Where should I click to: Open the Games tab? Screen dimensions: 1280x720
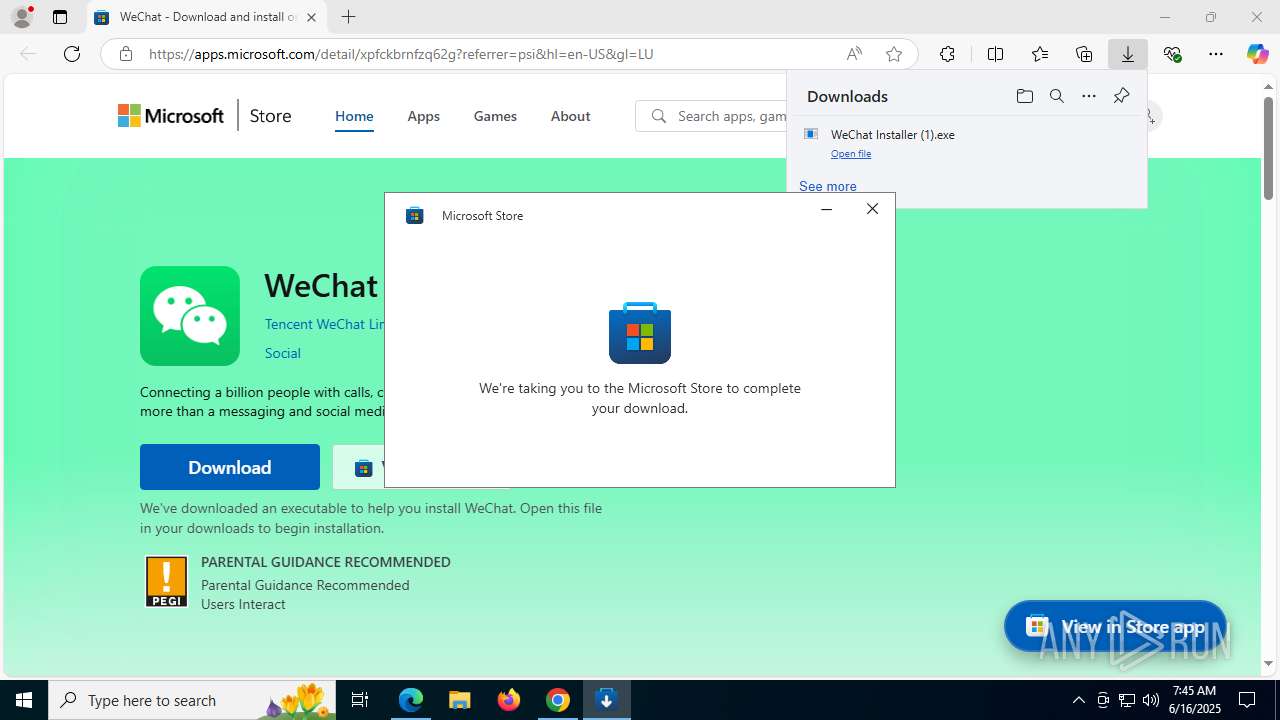tap(495, 116)
